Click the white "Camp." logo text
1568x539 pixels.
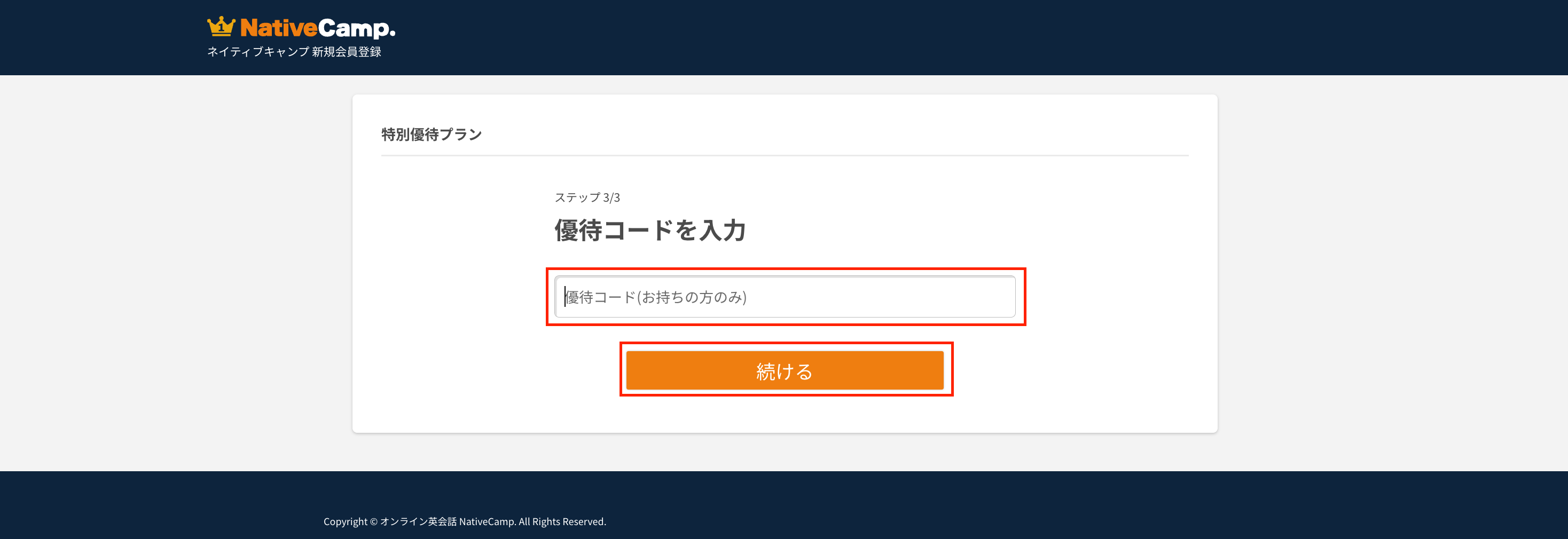(356, 28)
